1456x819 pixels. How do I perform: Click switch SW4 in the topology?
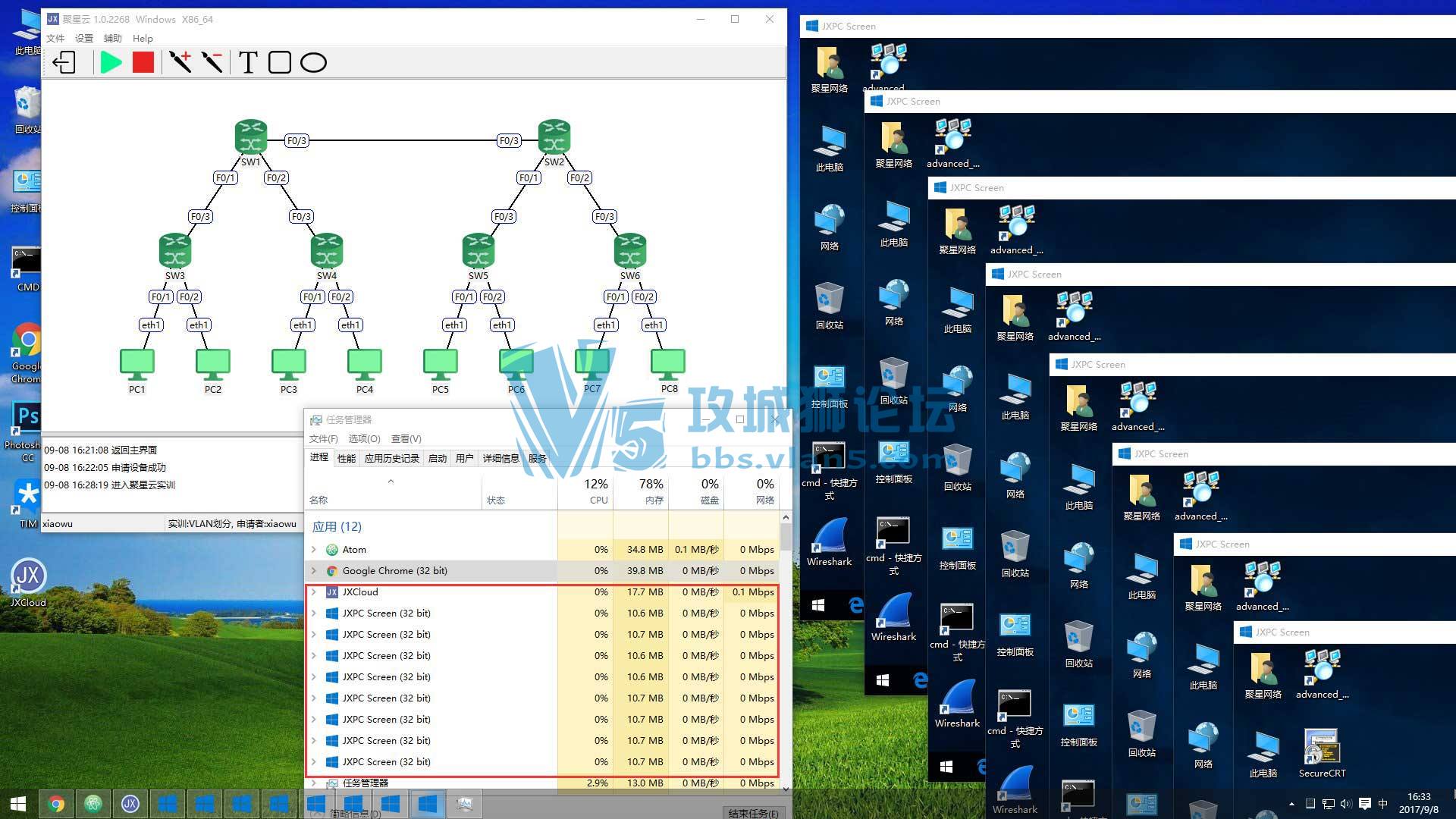click(x=327, y=250)
